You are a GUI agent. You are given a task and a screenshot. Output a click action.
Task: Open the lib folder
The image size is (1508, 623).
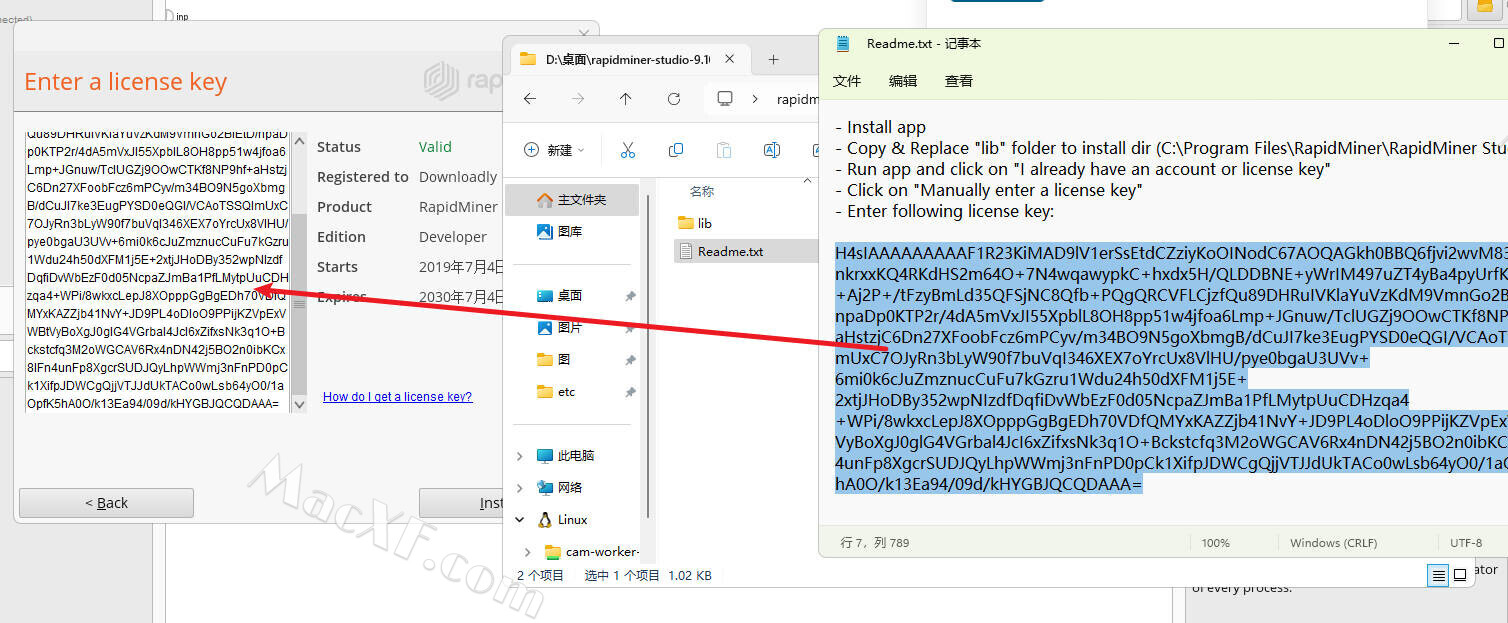pos(695,223)
